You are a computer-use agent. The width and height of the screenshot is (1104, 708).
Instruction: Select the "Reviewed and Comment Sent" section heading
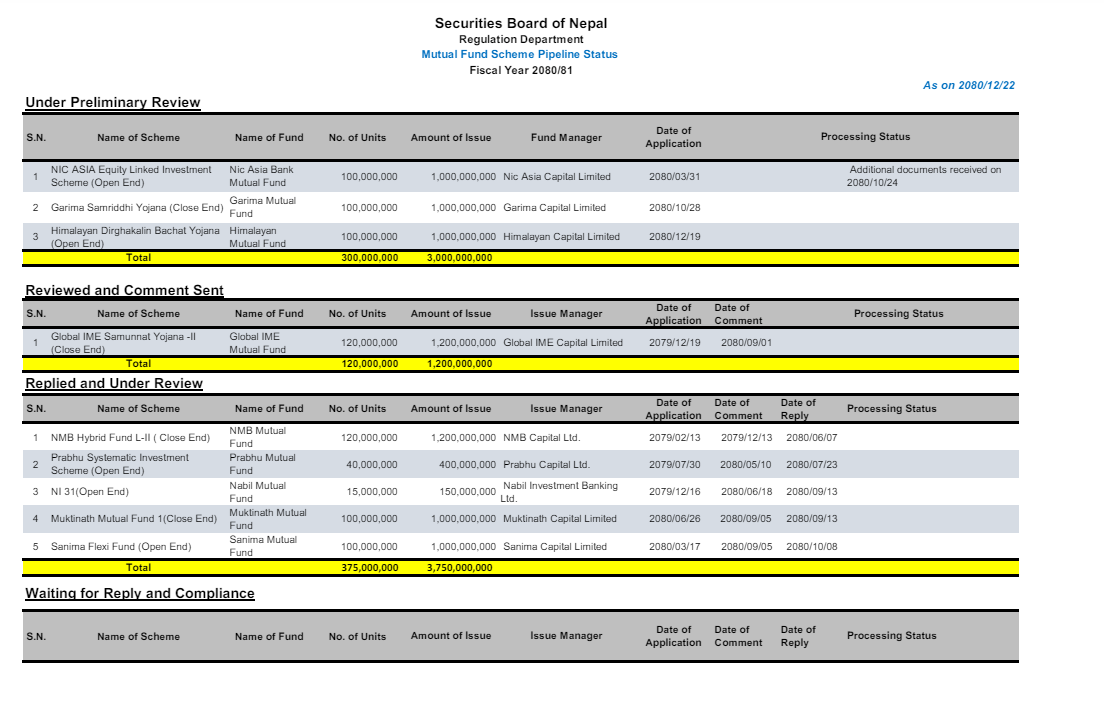coord(124,290)
